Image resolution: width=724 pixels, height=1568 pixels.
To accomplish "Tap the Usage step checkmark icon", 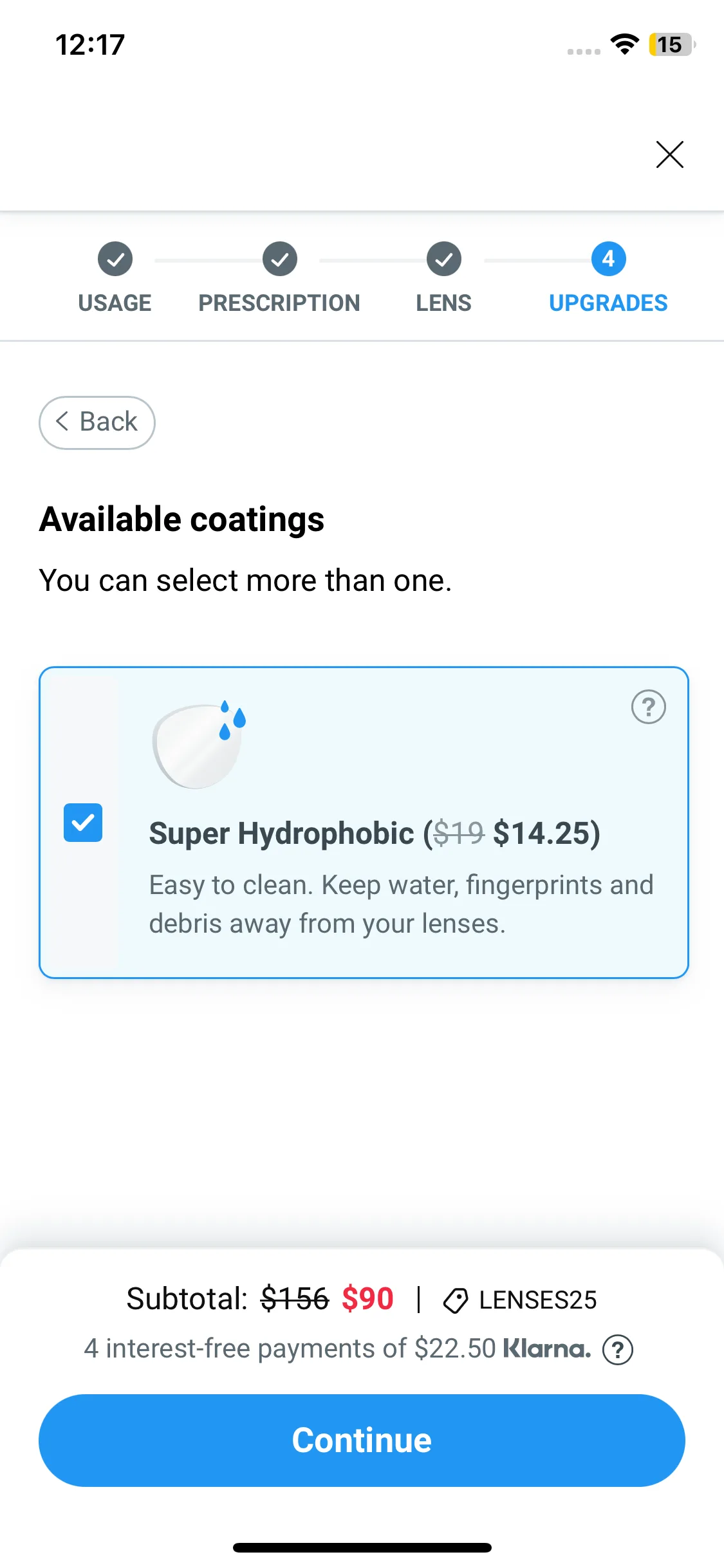I will [115, 259].
